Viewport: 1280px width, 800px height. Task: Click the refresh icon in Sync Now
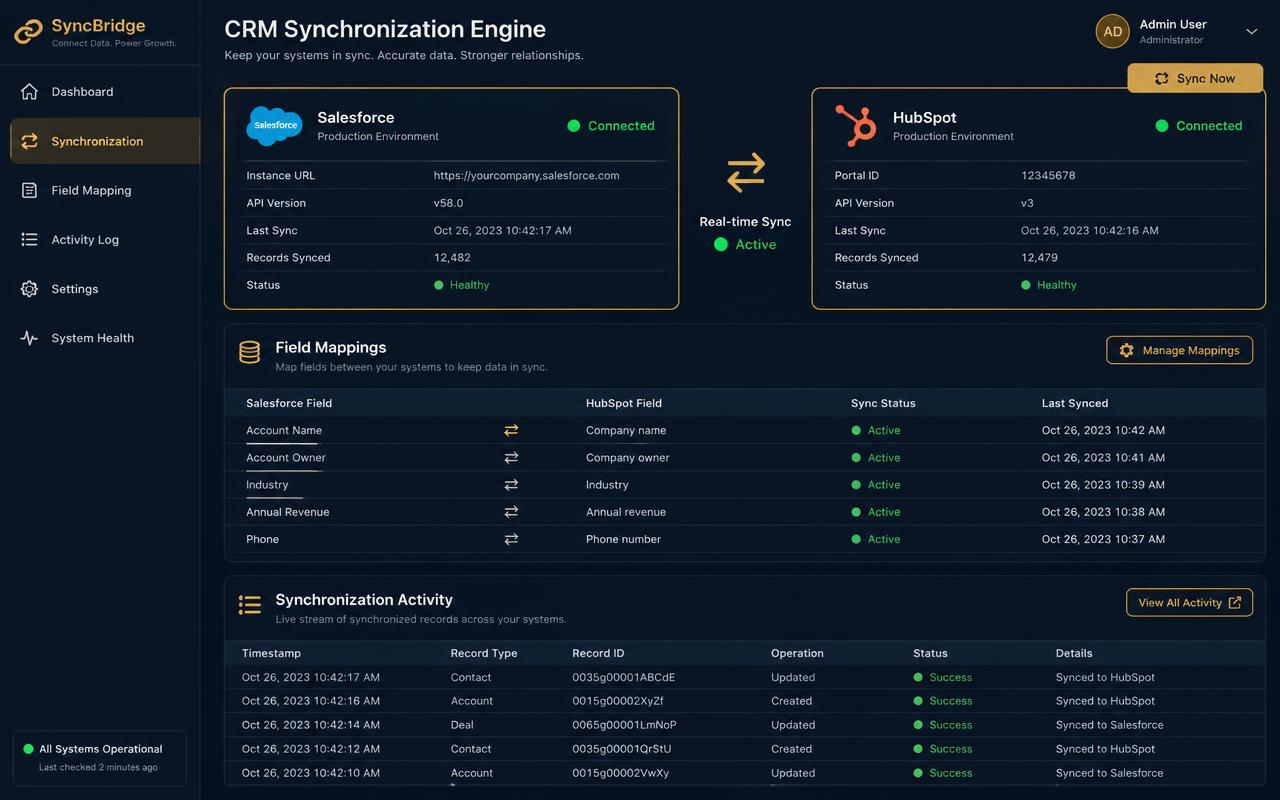click(x=1162, y=78)
